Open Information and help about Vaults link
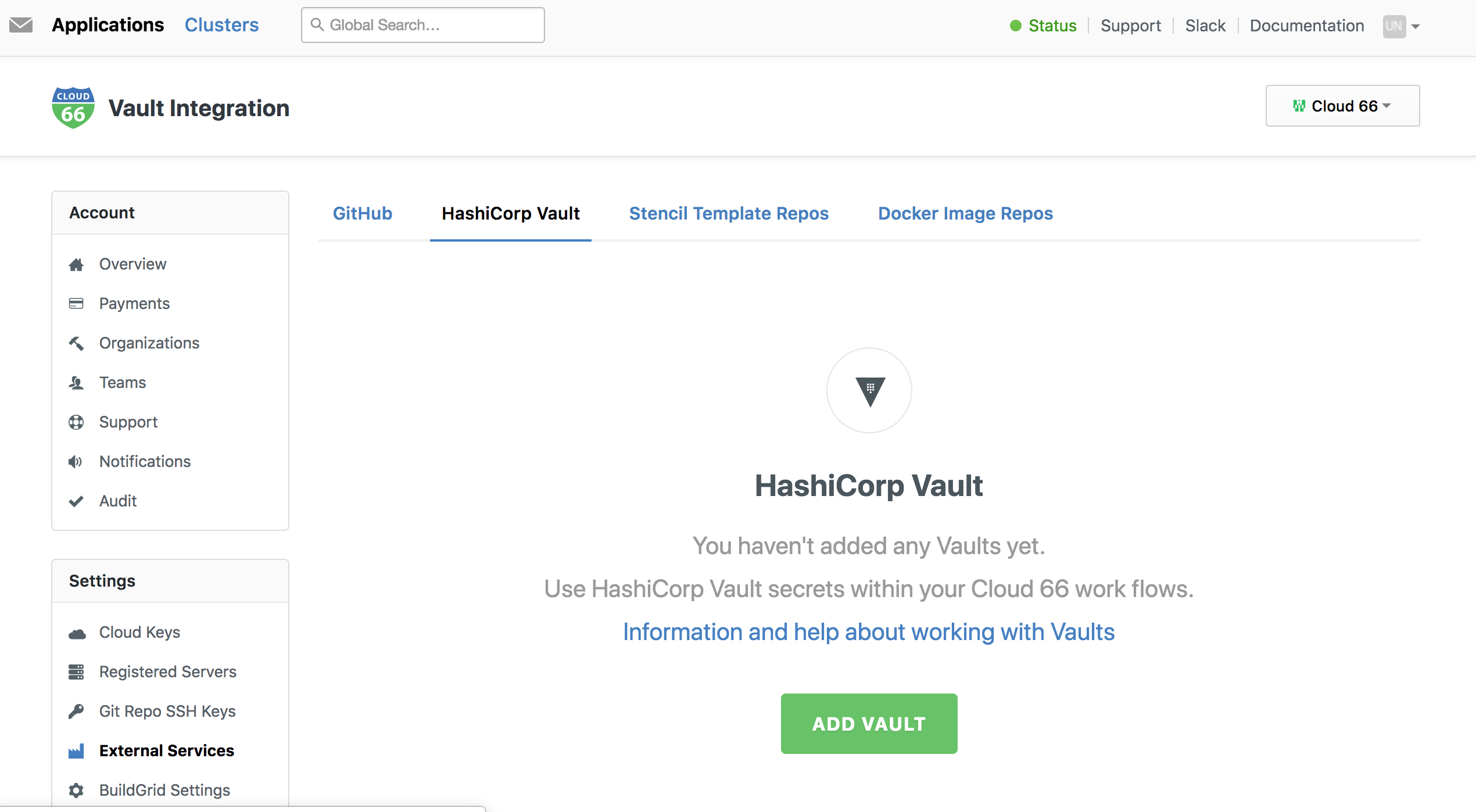The width and height of the screenshot is (1476, 812). [x=869, y=631]
